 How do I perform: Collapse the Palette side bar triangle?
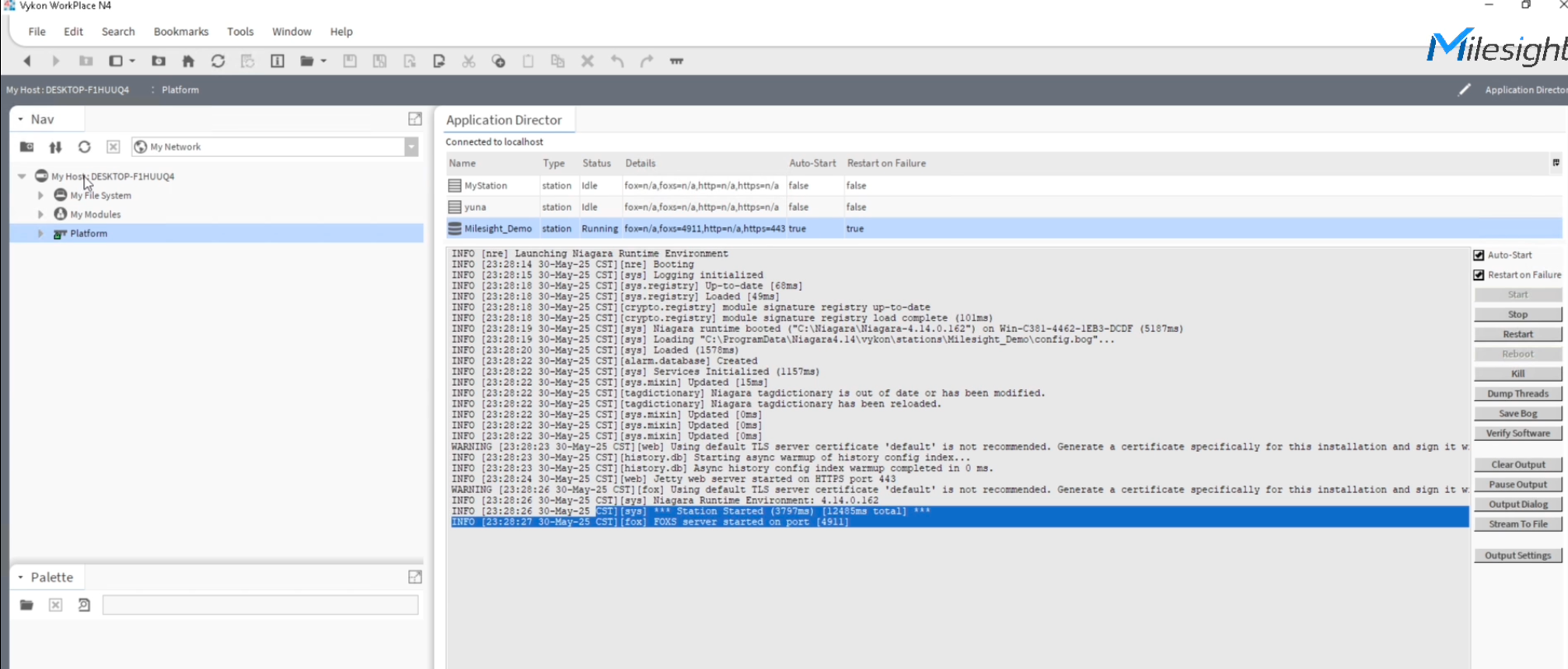[x=21, y=577]
